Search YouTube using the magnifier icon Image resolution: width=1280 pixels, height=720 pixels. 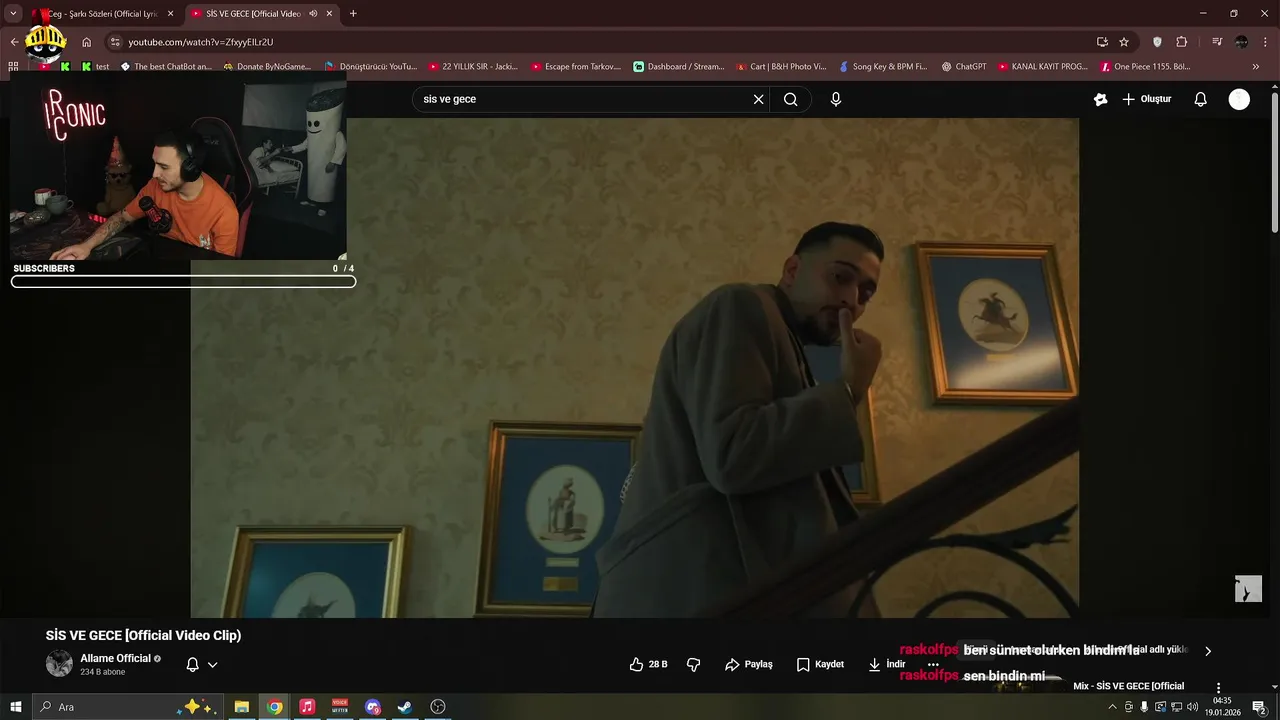pos(790,99)
